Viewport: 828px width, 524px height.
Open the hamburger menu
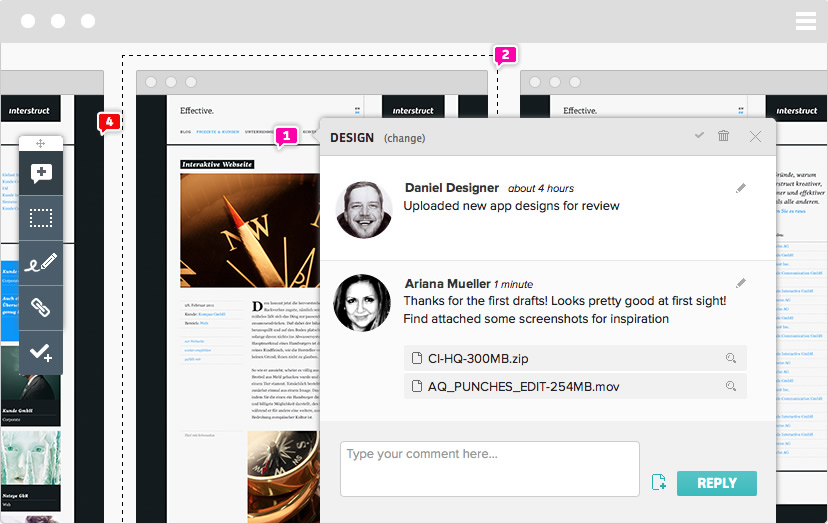(806, 21)
